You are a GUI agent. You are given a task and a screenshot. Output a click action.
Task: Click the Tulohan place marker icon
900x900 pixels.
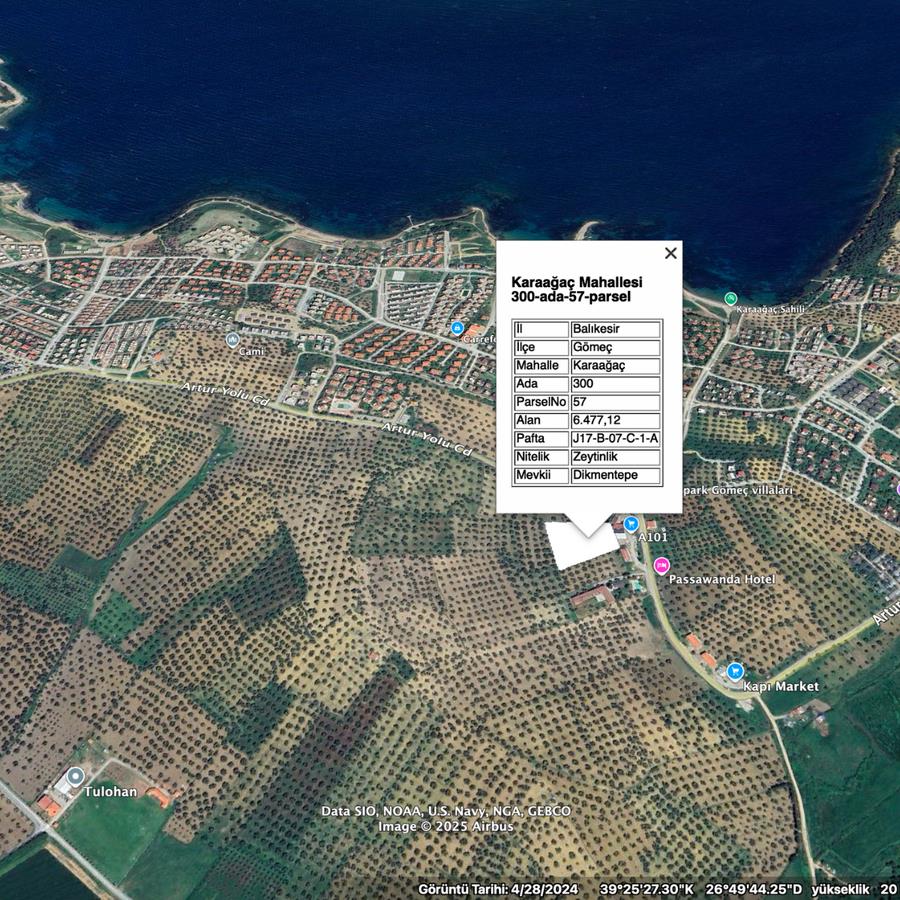(75, 776)
